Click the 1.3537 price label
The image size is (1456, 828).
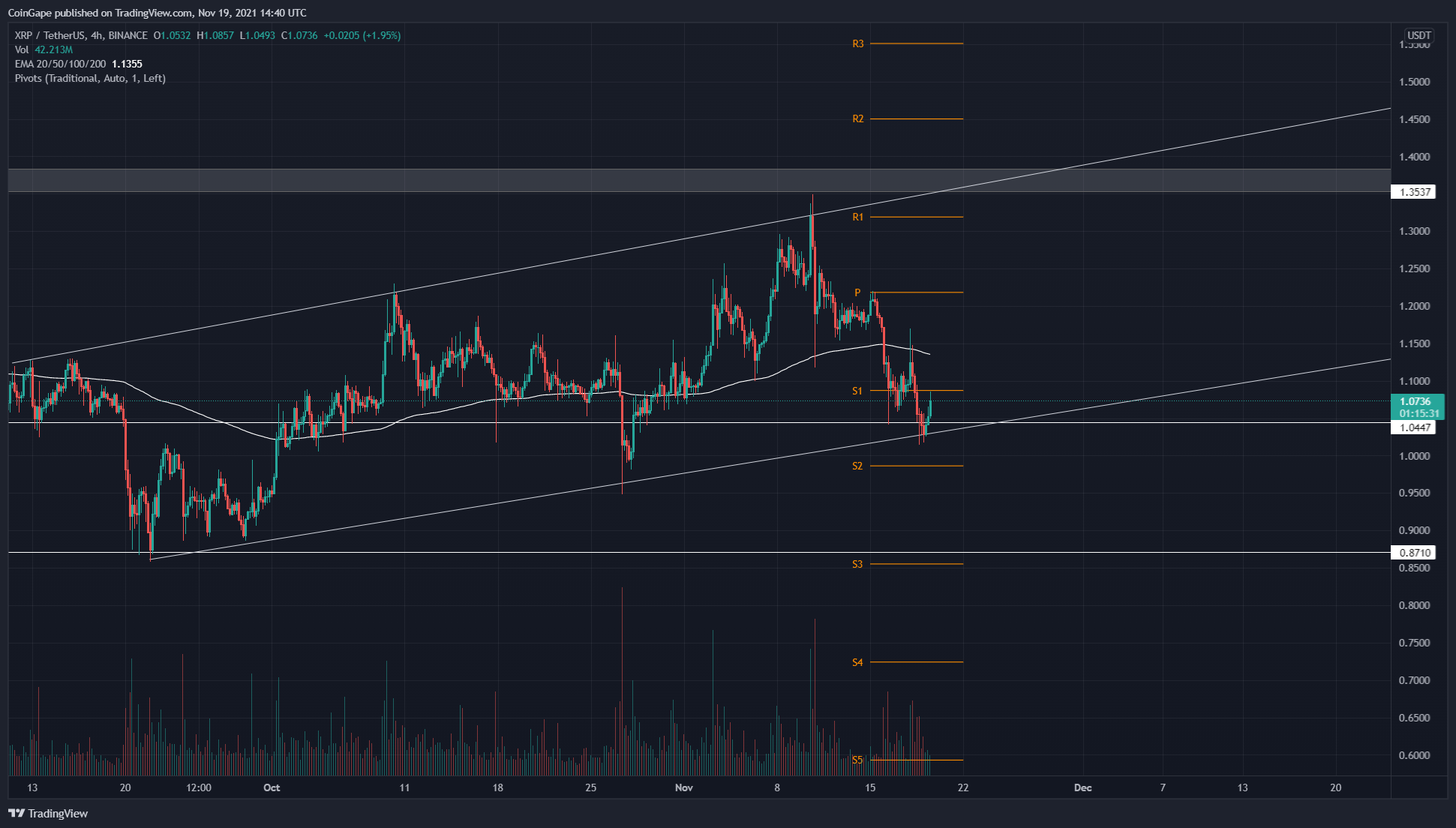click(1413, 192)
